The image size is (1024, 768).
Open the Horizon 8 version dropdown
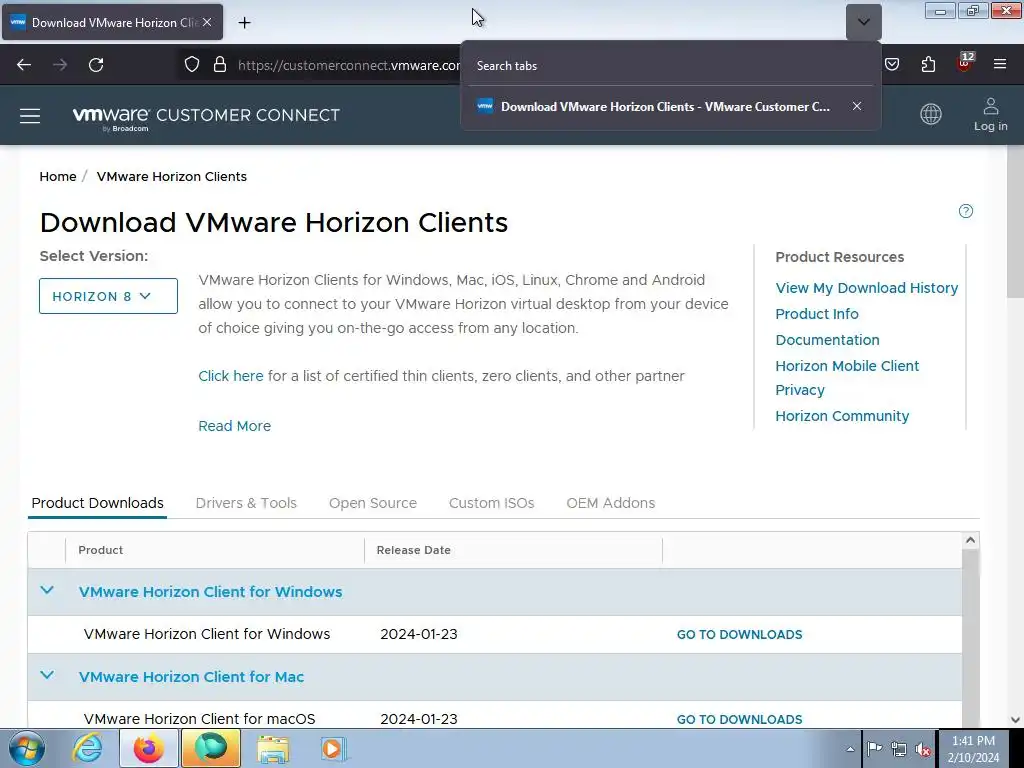click(x=108, y=296)
